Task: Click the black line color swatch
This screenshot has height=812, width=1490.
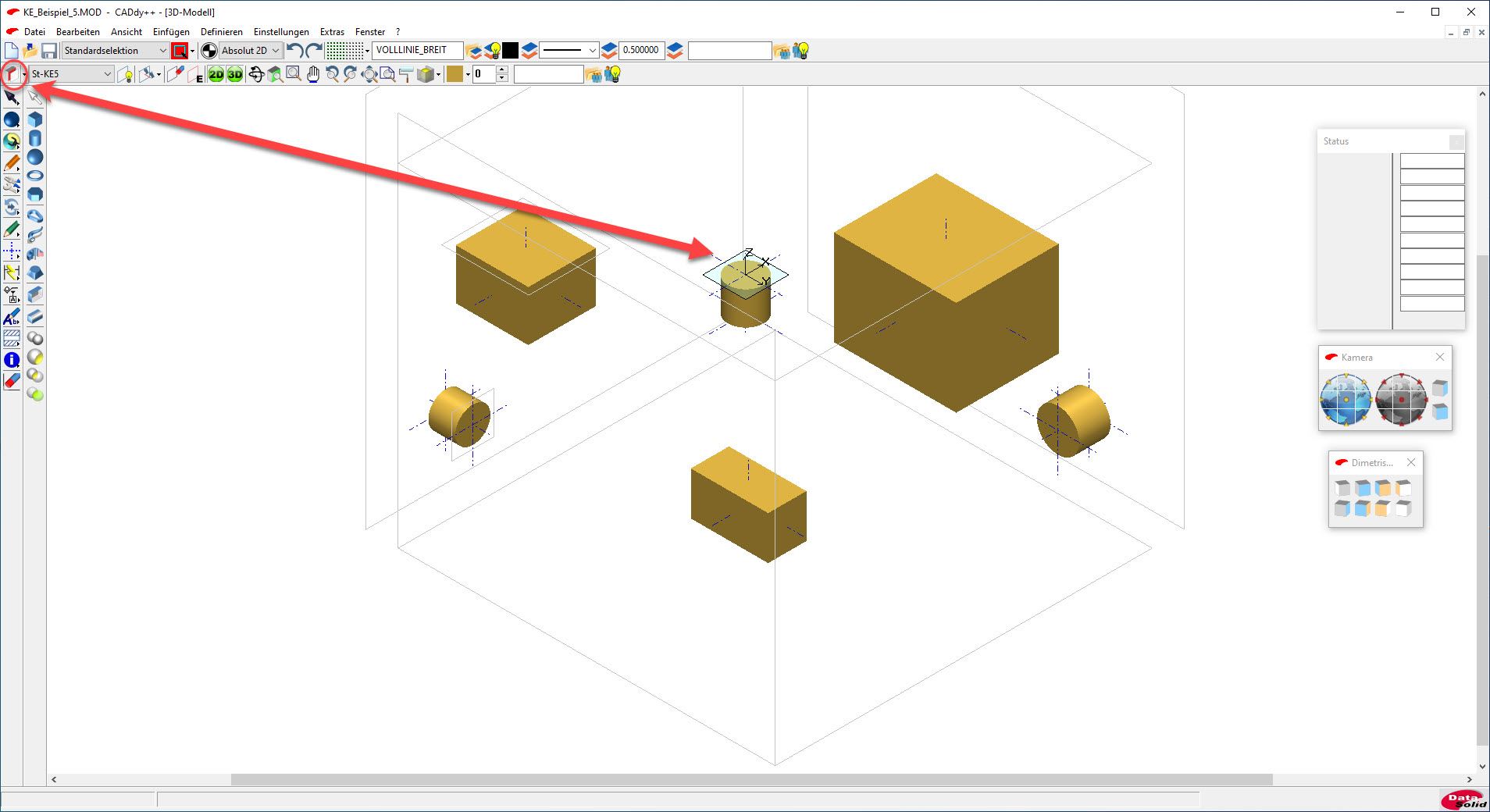Action: (x=510, y=51)
